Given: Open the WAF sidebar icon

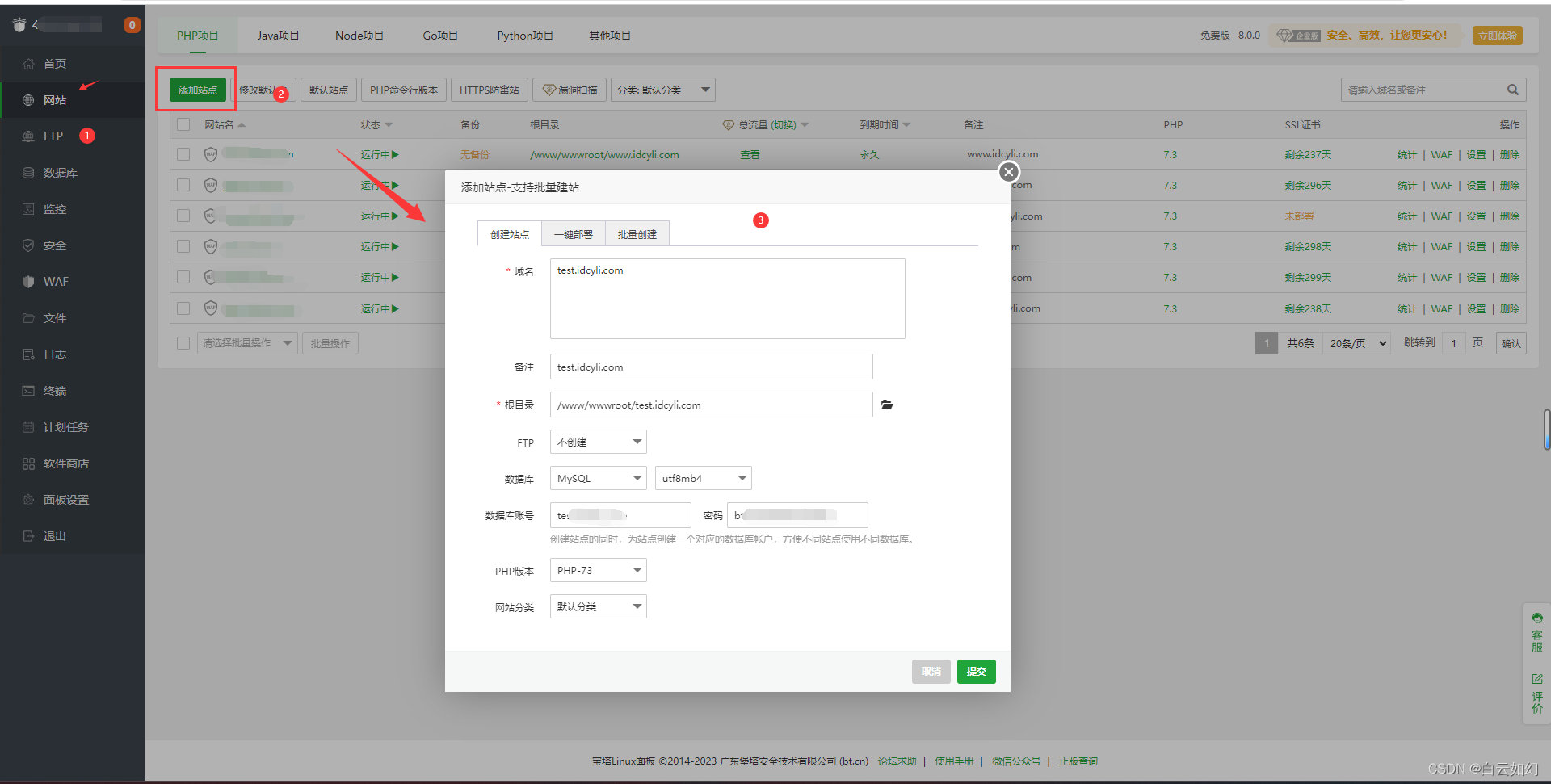Looking at the screenshot, I should point(28,282).
